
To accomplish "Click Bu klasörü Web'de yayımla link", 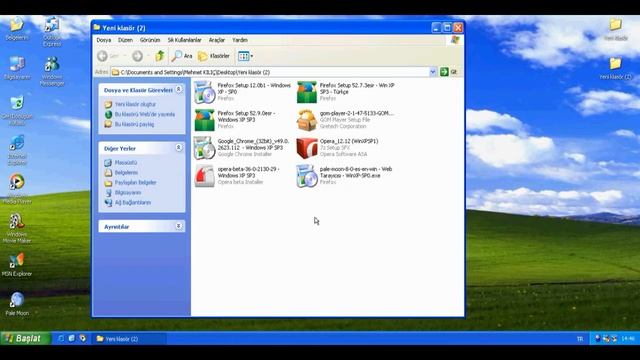I will (x=144, y=114).
